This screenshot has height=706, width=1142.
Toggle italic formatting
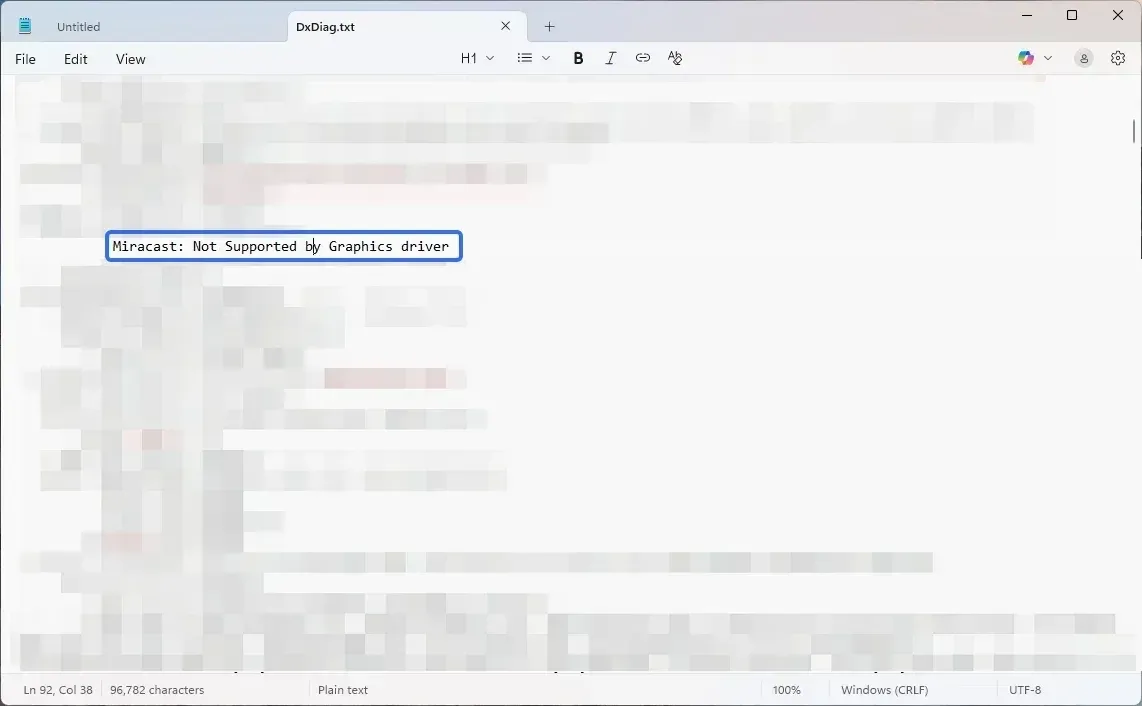[610, 58]
